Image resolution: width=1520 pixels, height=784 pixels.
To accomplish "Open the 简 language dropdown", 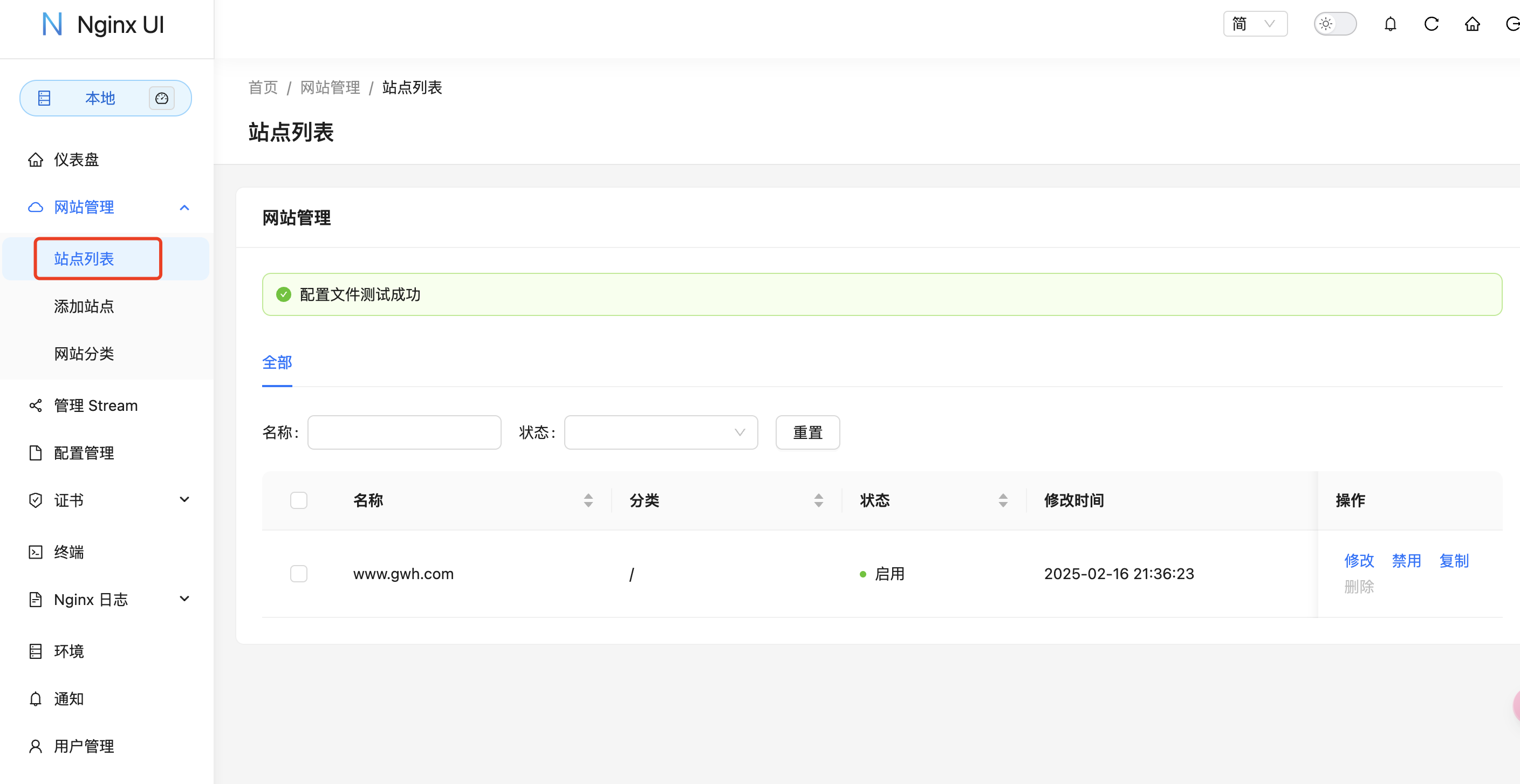I will tap(1255, 24).
